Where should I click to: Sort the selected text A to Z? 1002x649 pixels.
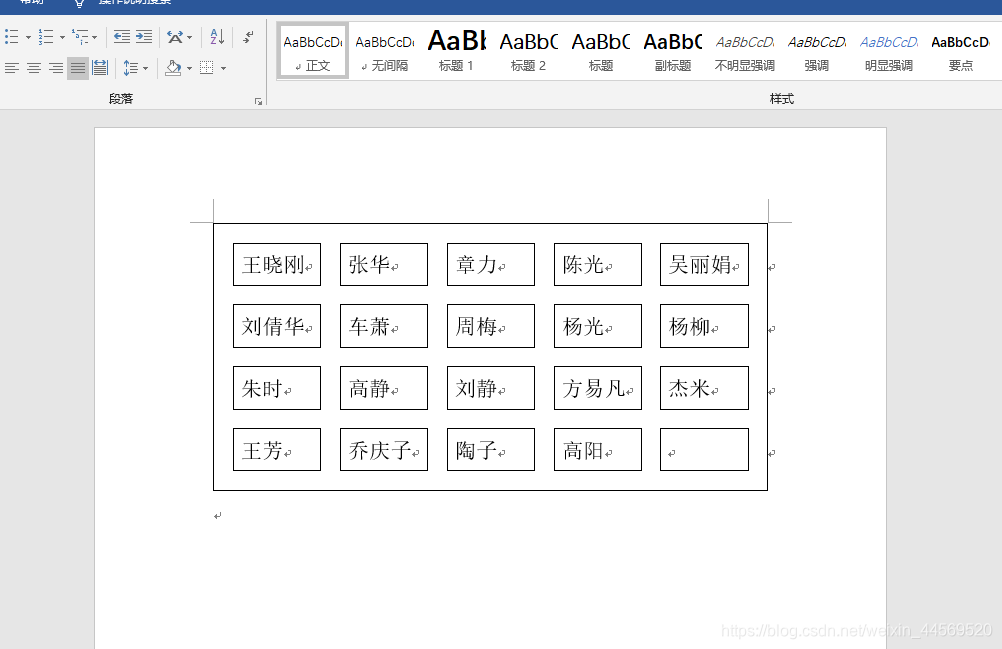click(217, 36)
